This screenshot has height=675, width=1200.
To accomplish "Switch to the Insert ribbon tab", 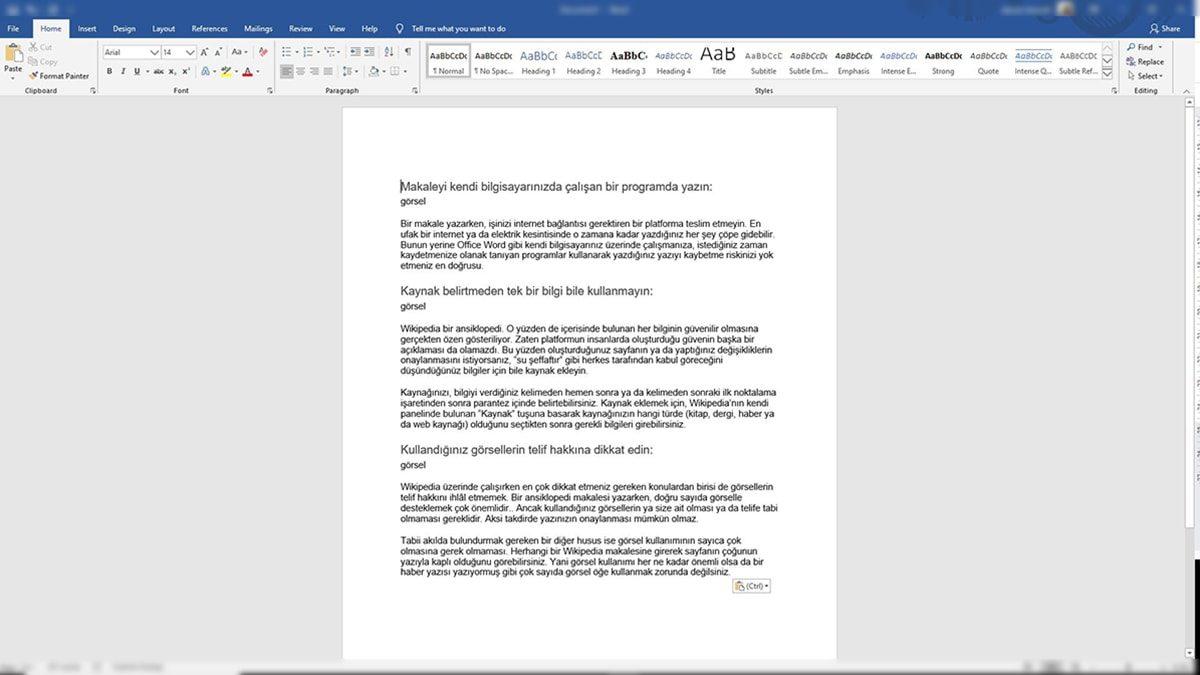I will tap(87, 29).
